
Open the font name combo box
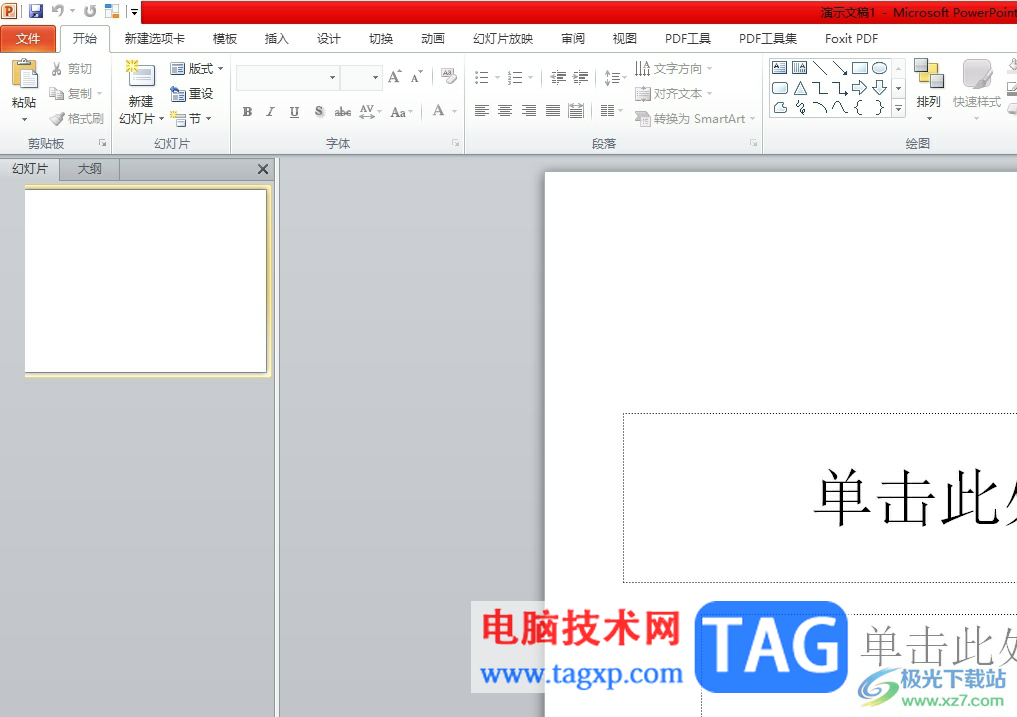[287, 78]
